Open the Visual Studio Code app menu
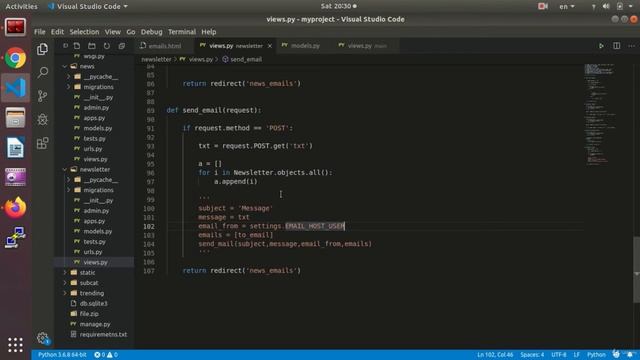 tap(88, 7)
